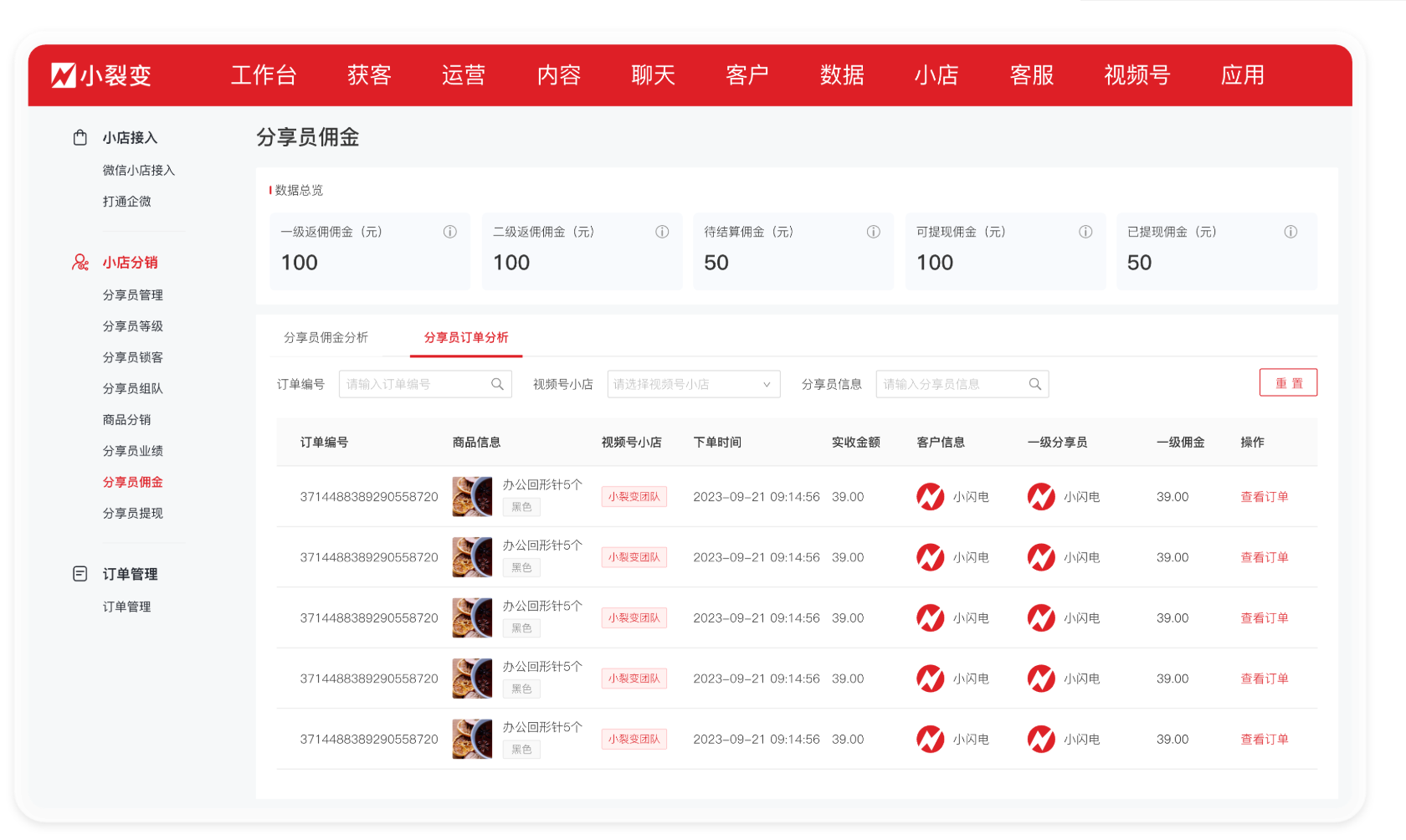Click 黑色 tag in second order row

(521, 567)
